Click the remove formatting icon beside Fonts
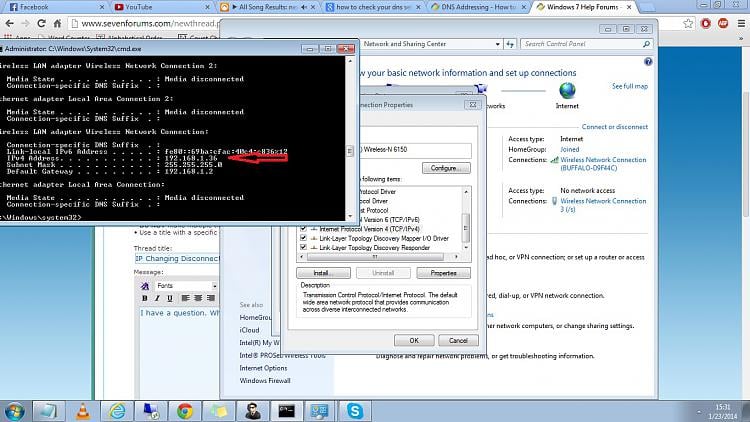The width and height of the screenshot is (750, 422). [x=145, y=286]
